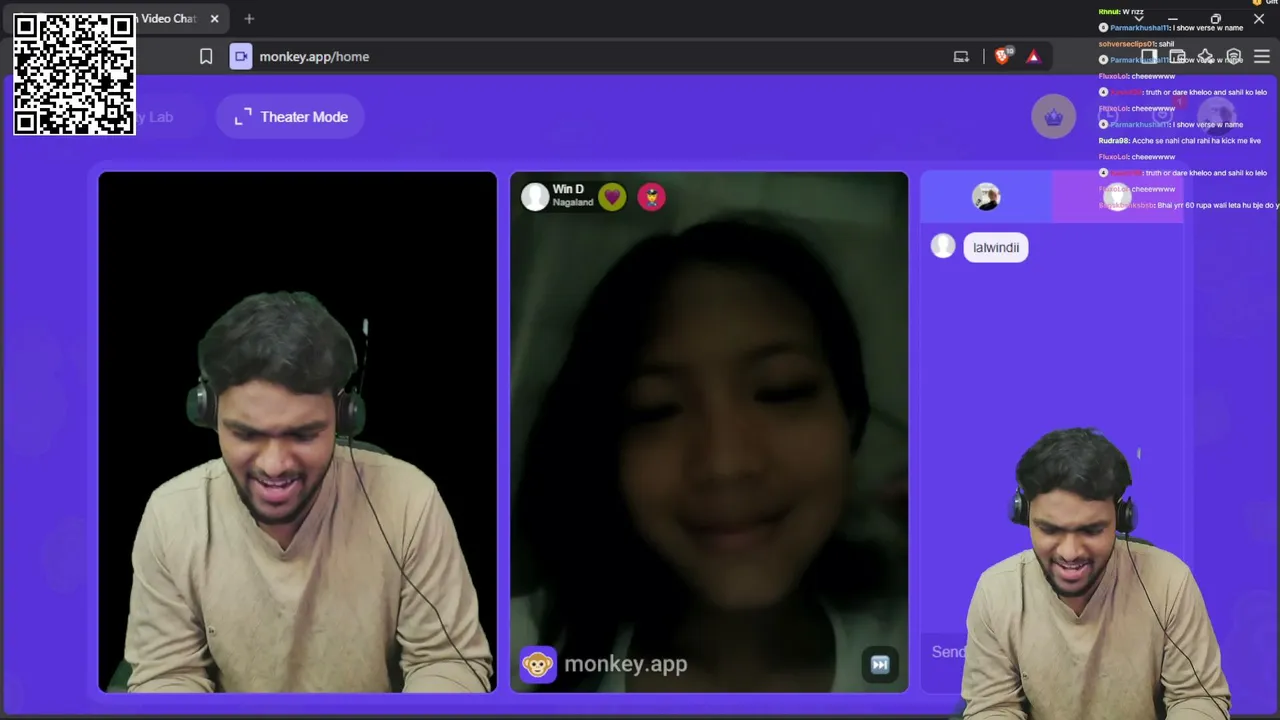
Task: Open the Brave Rewards triangle icon
Action: click(x=1033, y=57)
